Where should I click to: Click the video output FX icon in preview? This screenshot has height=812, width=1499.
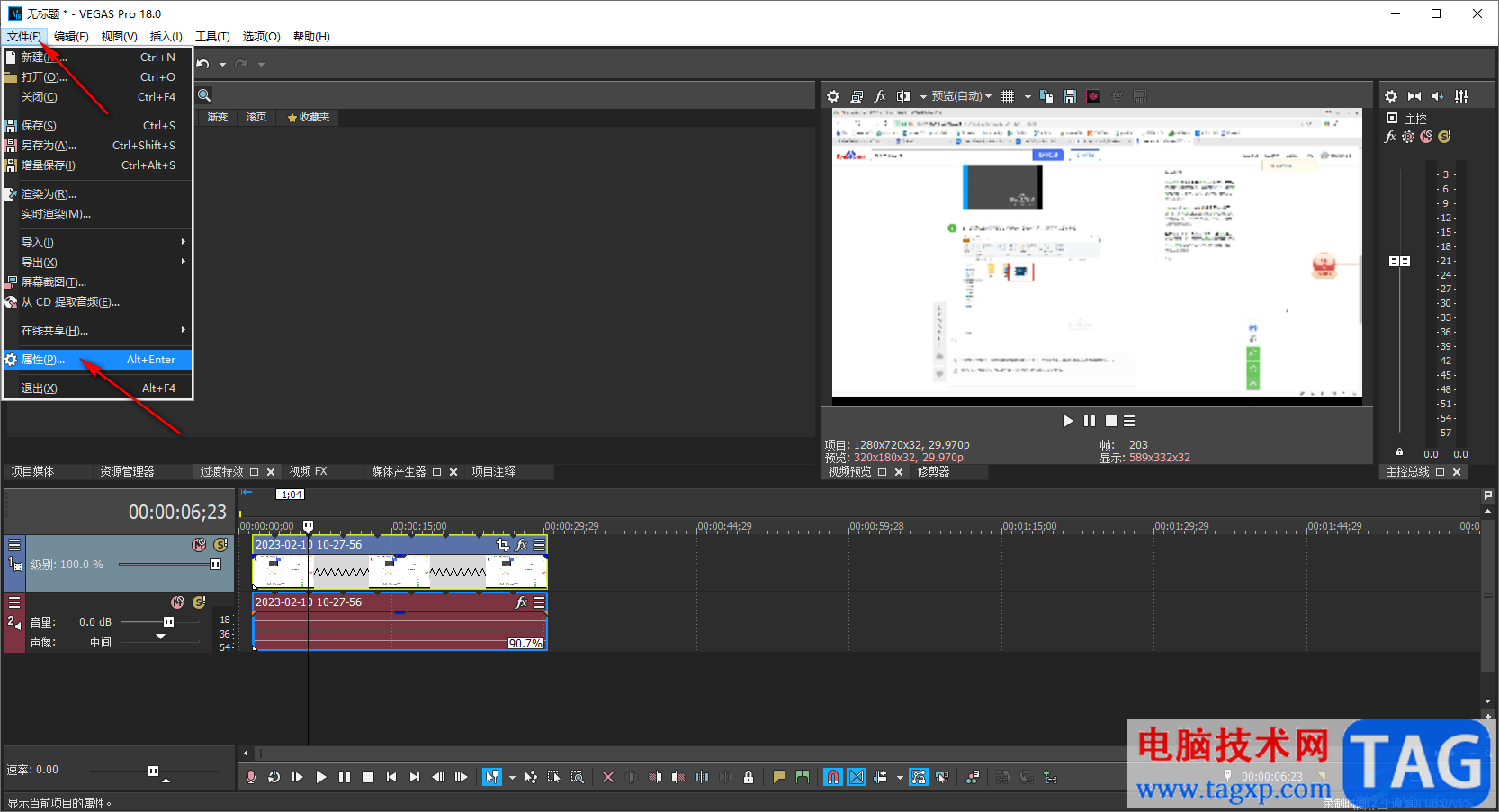click(x=880, y=96)
